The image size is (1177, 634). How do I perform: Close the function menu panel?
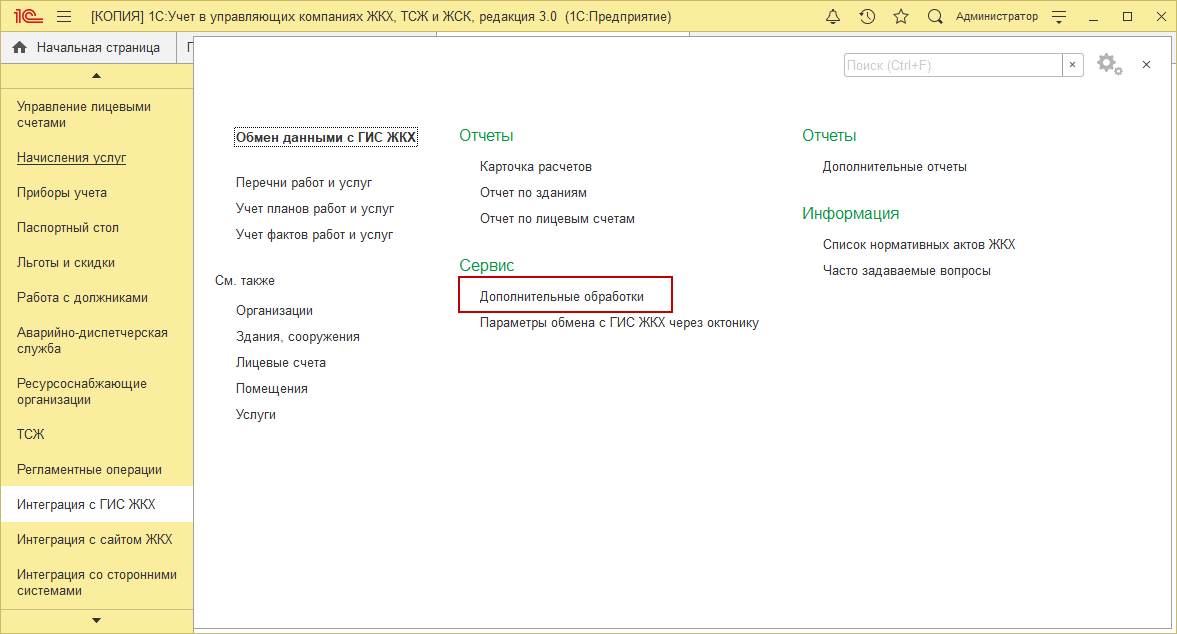click(x=1146, y=65)
